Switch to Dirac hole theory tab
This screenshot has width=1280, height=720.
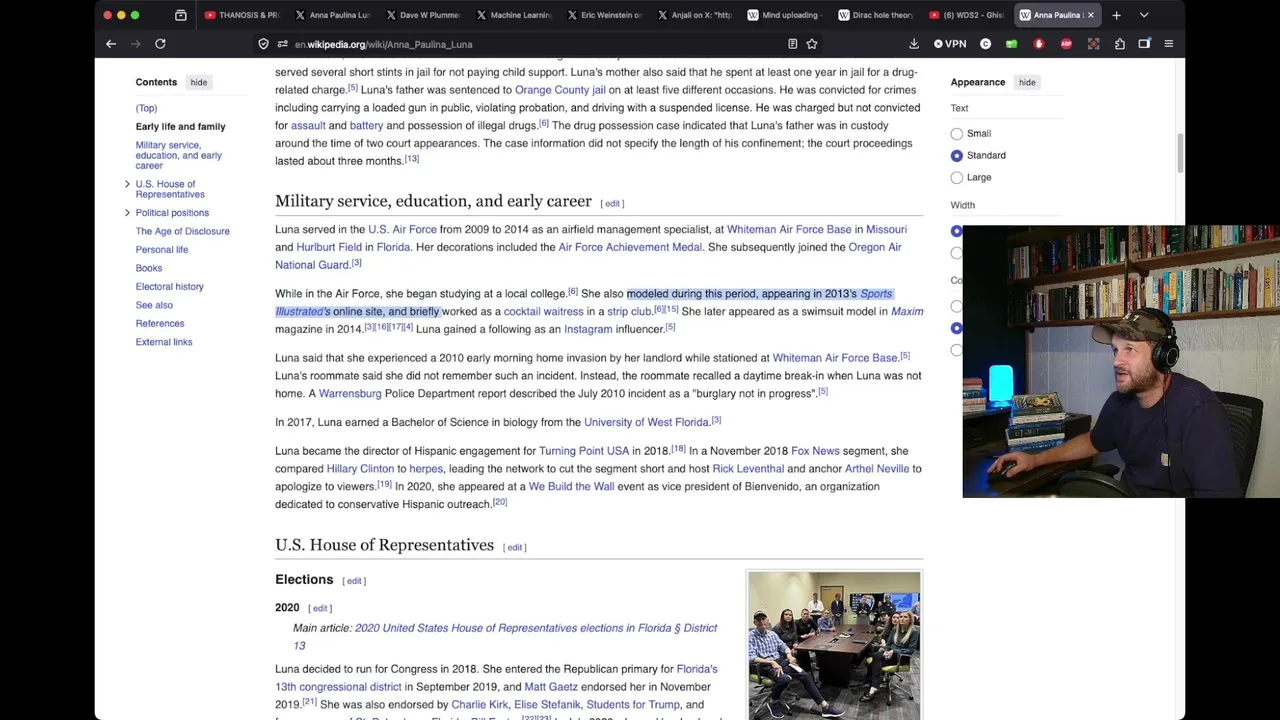(874, 15)
